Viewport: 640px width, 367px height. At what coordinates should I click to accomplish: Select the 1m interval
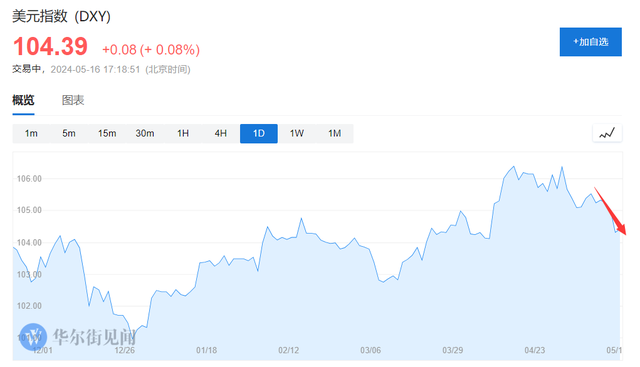tap(31, 133)
